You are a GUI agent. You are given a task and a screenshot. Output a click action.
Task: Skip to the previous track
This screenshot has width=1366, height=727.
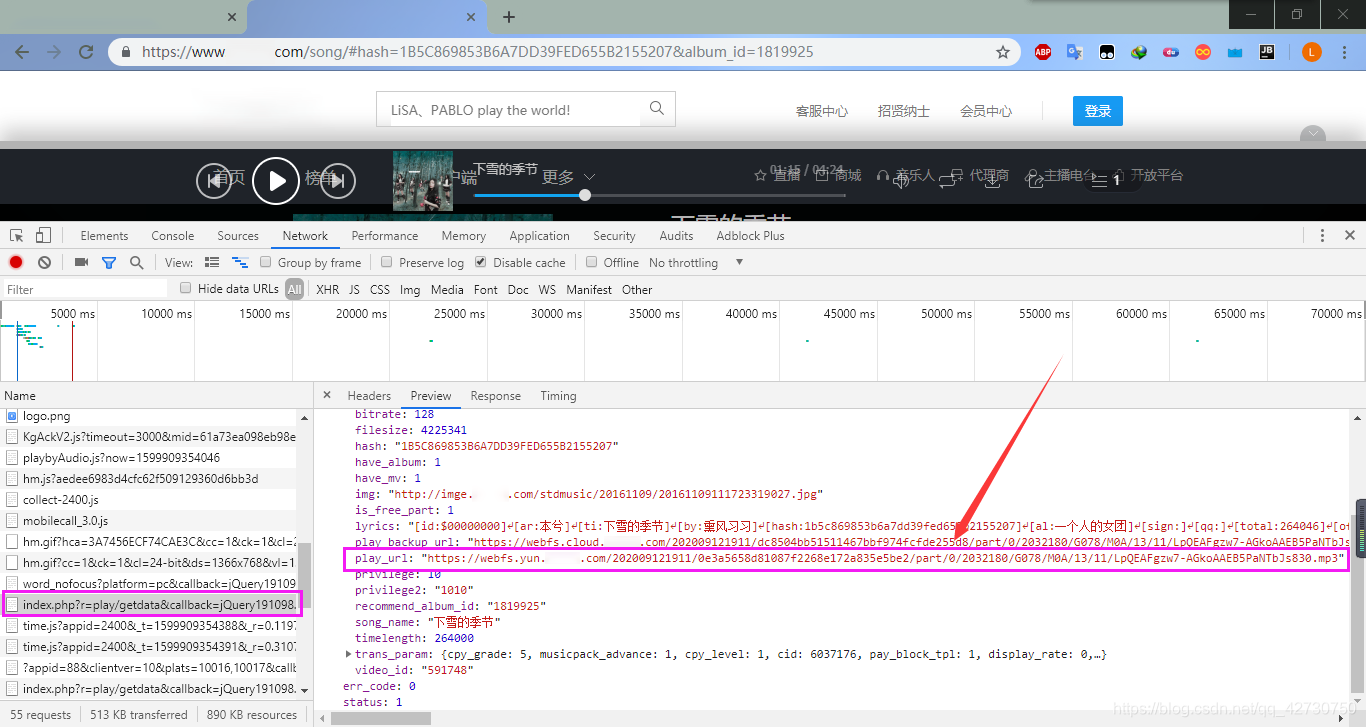click(212, 180)
